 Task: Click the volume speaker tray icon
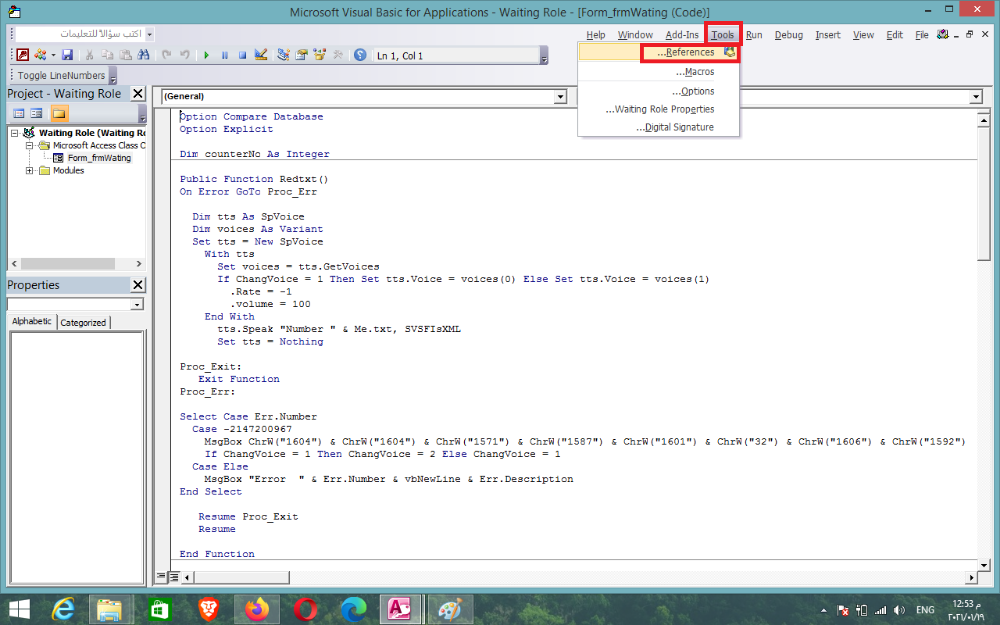[899, 610]
